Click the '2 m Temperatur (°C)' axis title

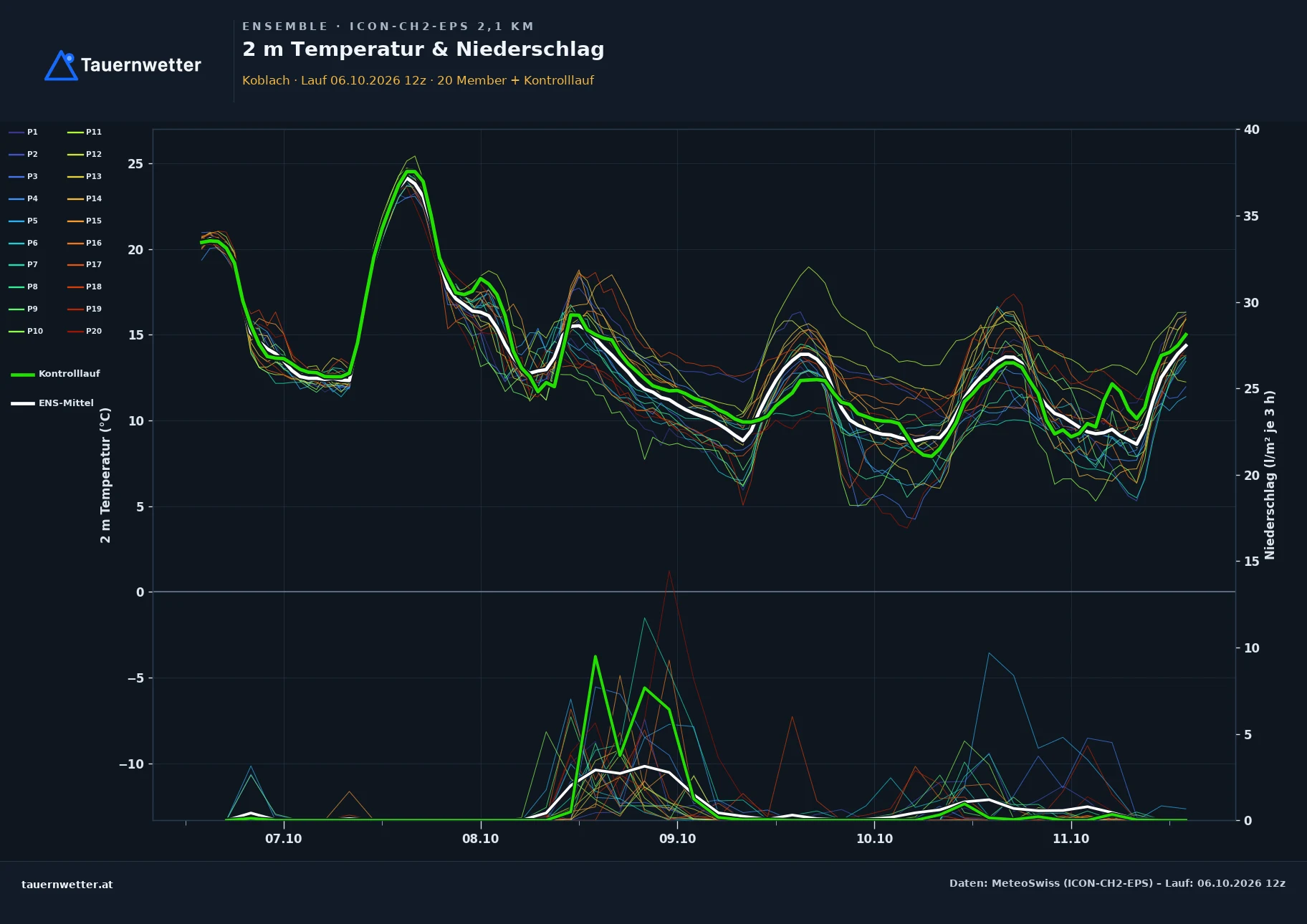point(106,475)
